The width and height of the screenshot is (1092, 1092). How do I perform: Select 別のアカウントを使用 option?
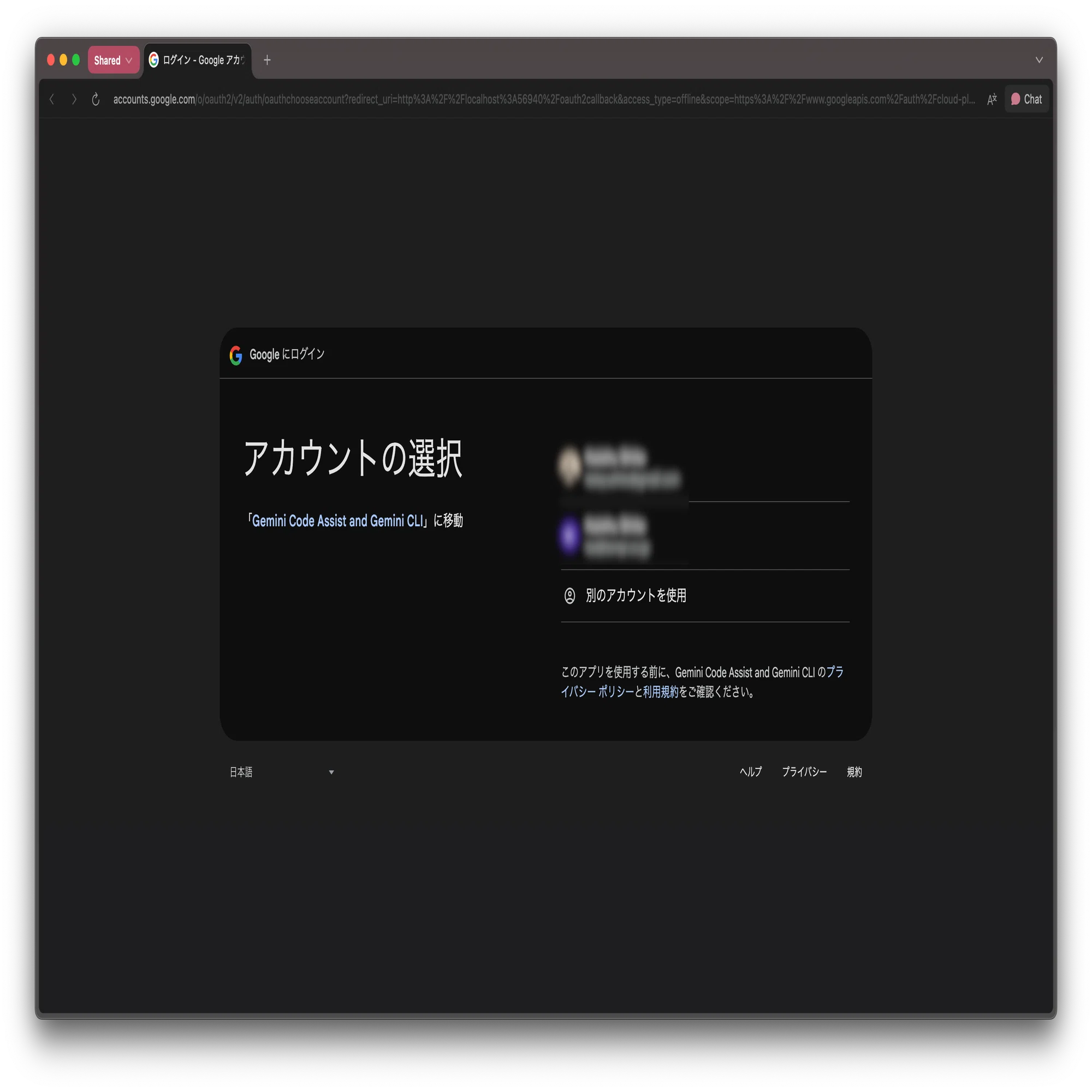(705, 596)
